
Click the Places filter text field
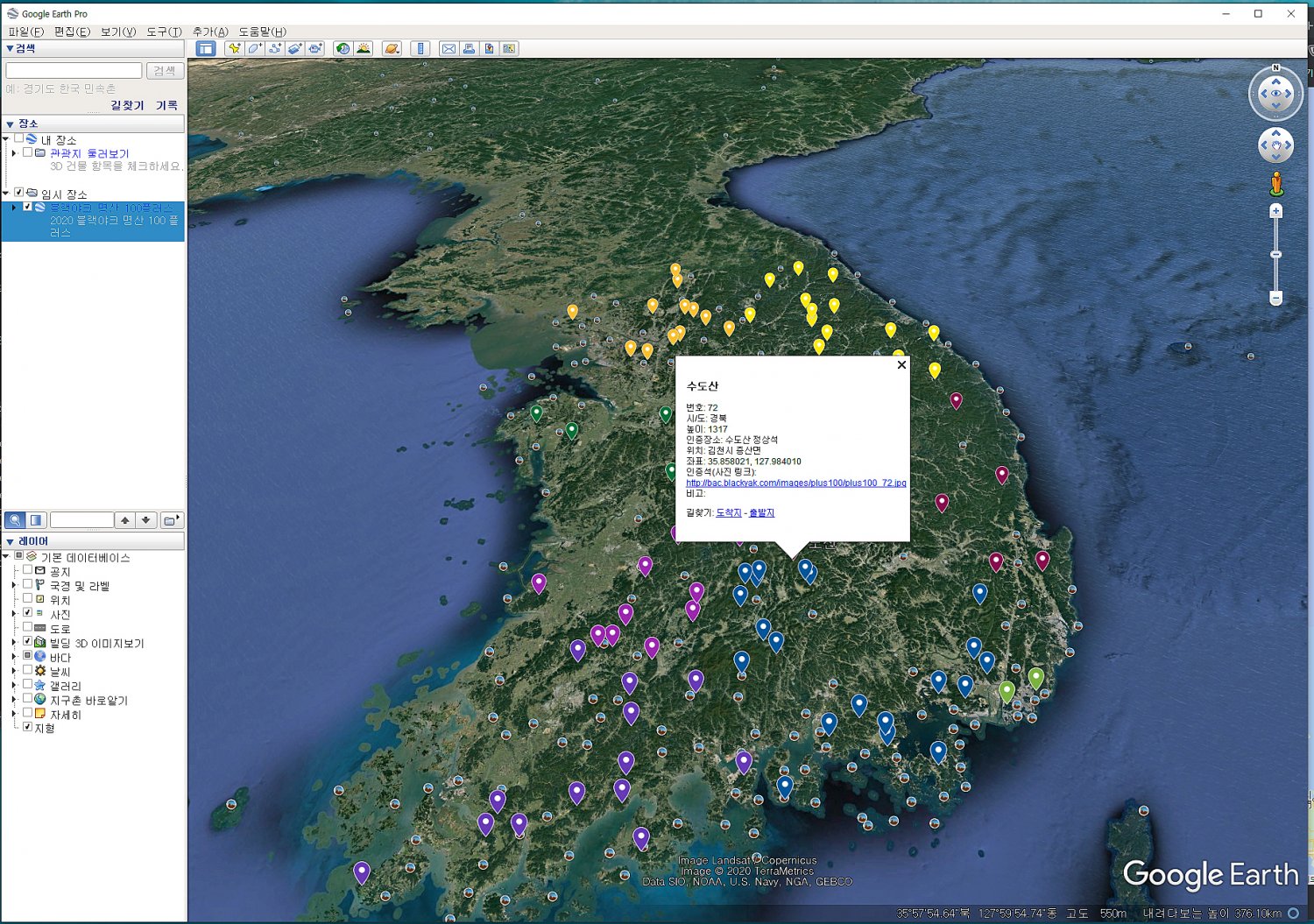[x=81, y=520]
